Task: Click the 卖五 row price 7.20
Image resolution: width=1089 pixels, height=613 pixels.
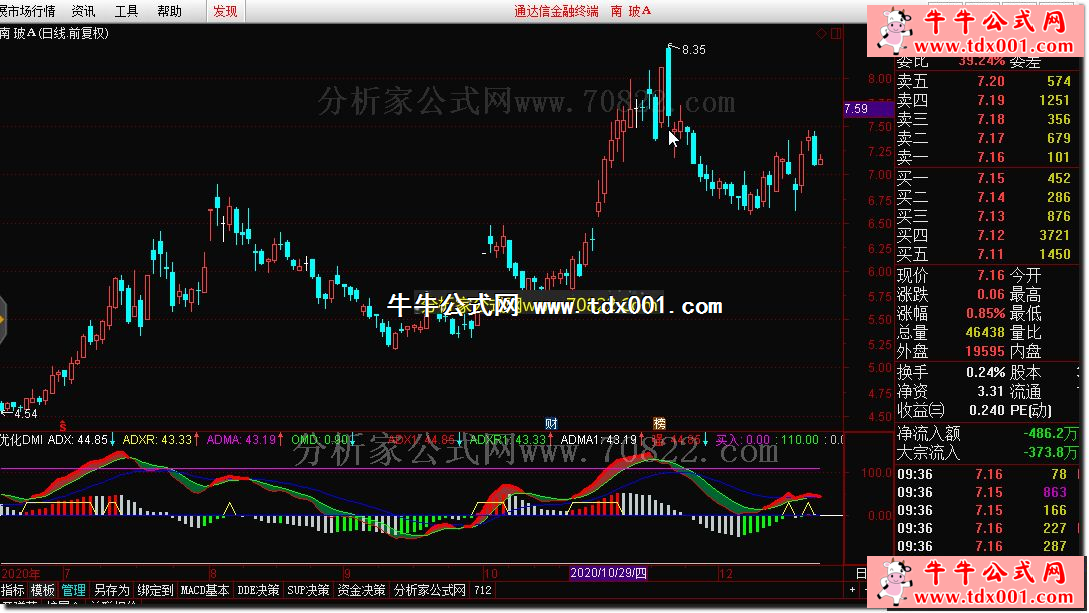Action: pyautogui.click(x=990, y=81)
